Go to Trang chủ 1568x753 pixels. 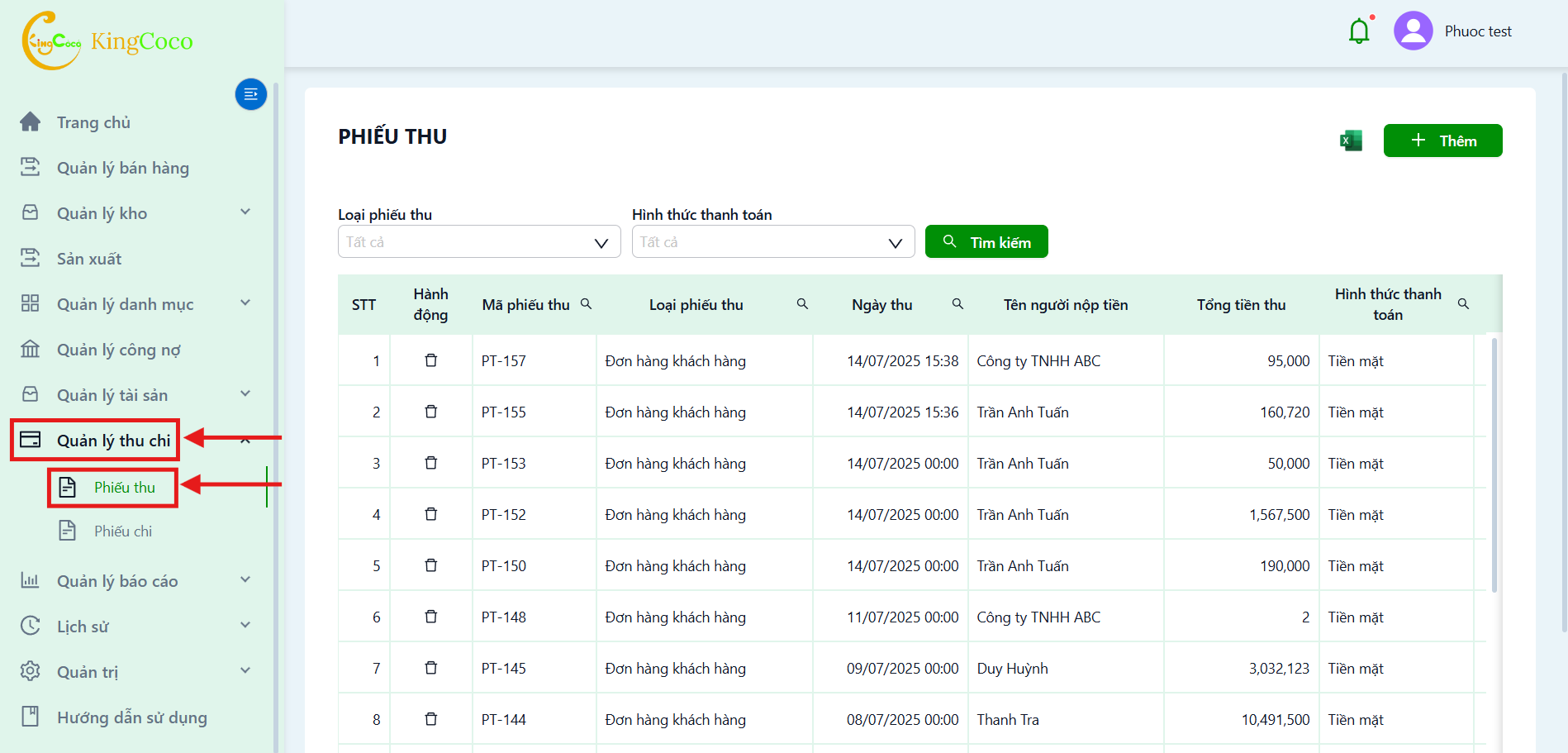pyautogui.click(x=93, y=122)
